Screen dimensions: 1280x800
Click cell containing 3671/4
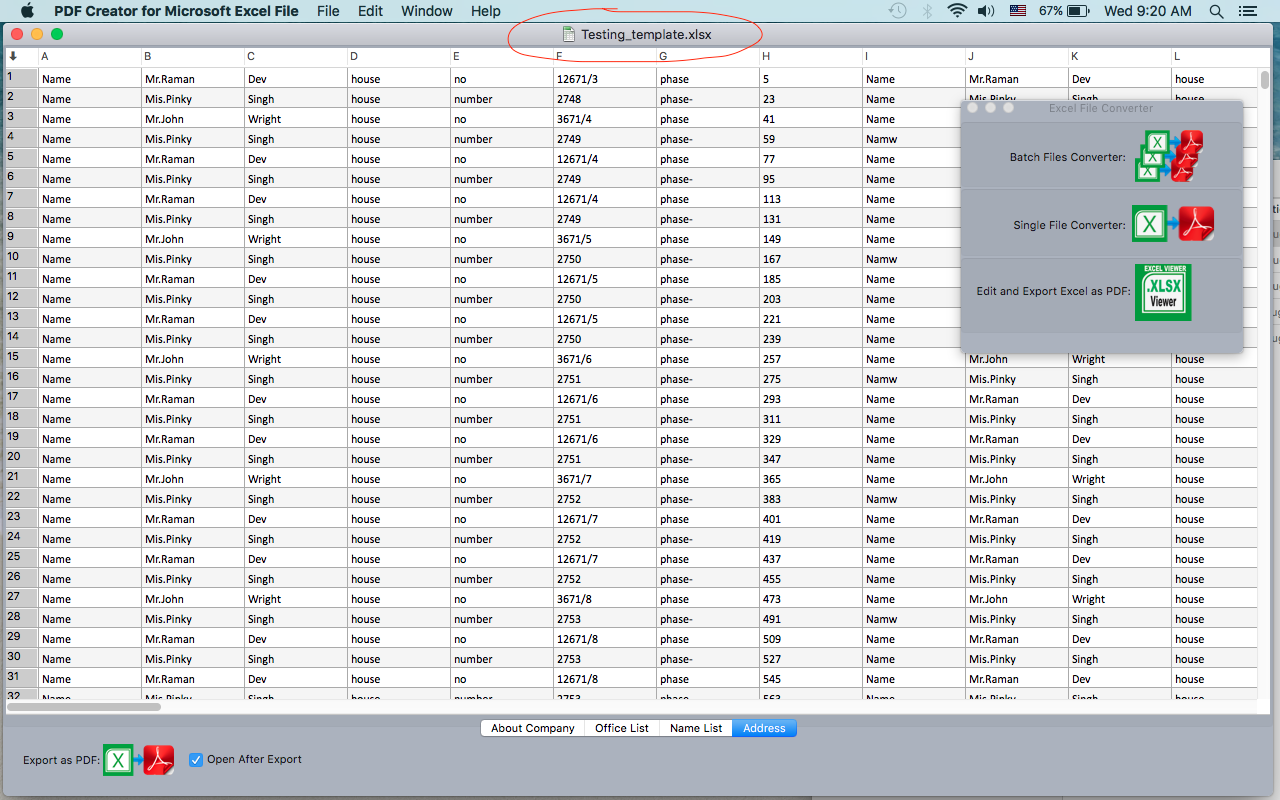tap(605, 119)
